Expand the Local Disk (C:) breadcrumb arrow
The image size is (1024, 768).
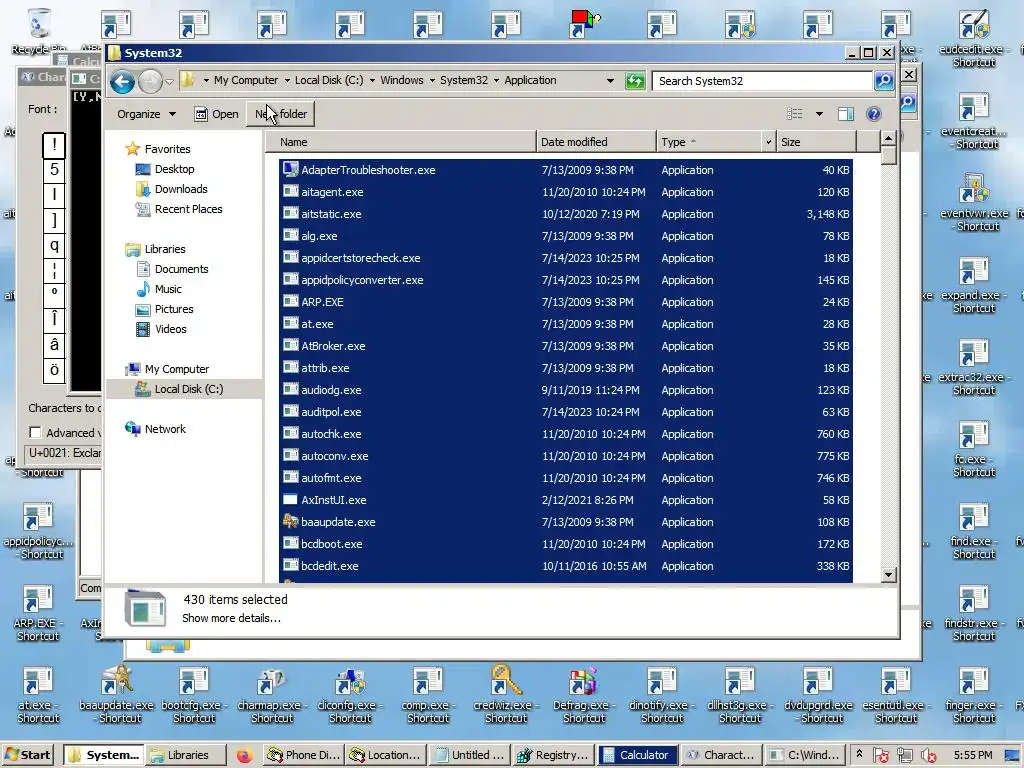pos(372,80)
